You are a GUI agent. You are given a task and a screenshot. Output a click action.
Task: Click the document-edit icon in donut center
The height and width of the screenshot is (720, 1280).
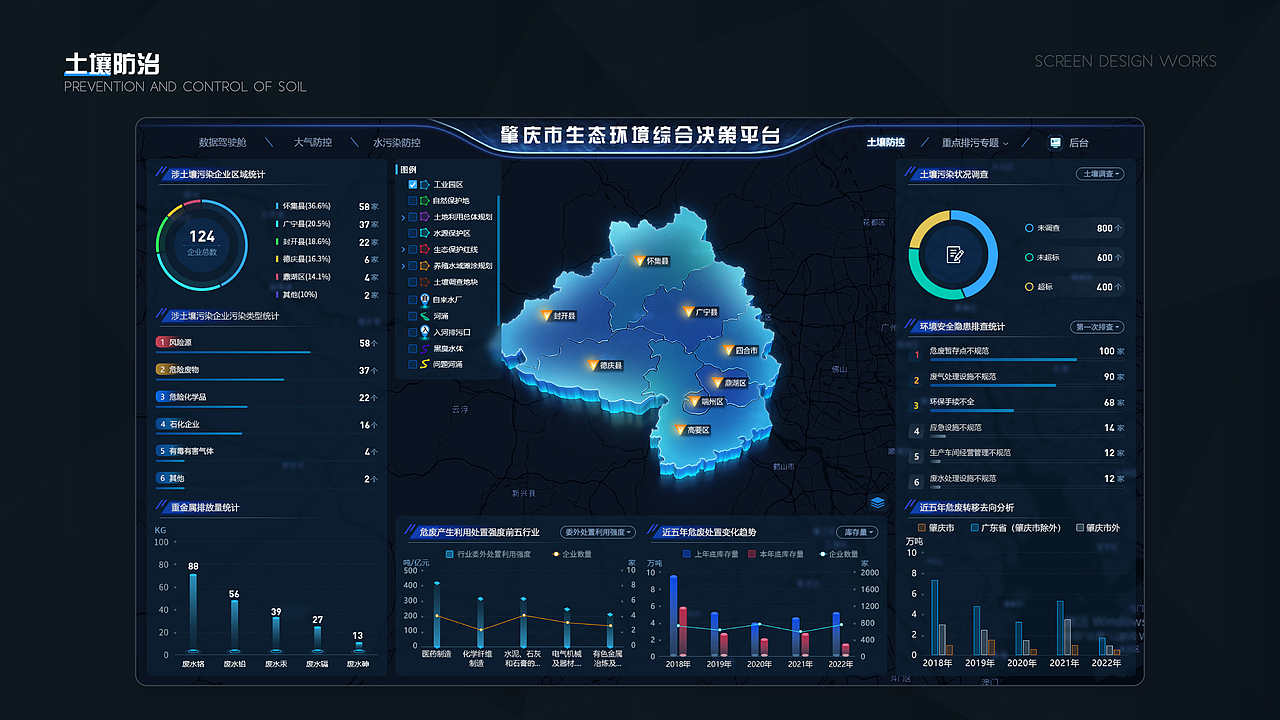pyautogui.click(x=954, y=254)
